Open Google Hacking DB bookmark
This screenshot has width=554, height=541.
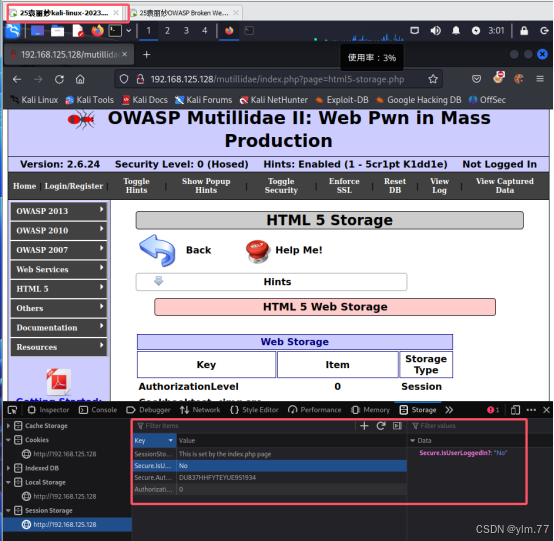[x=419, y=100]
